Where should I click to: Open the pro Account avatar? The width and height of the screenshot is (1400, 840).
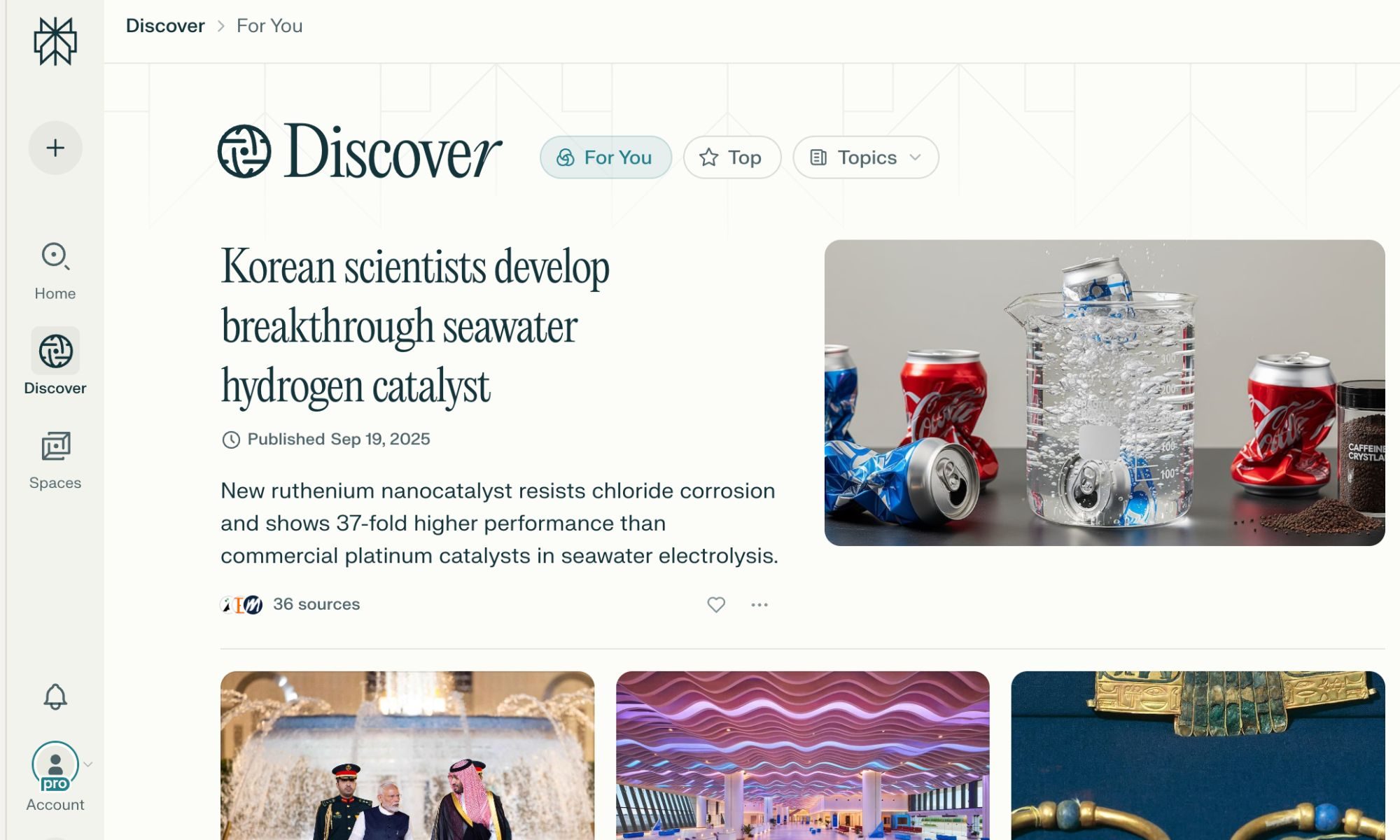click(x=55, y=765)
